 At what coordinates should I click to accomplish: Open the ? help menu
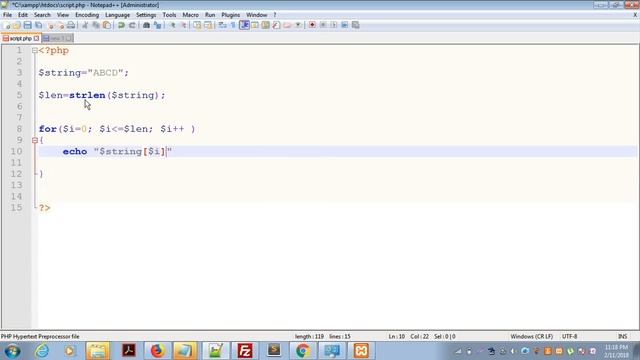(275, 15)
